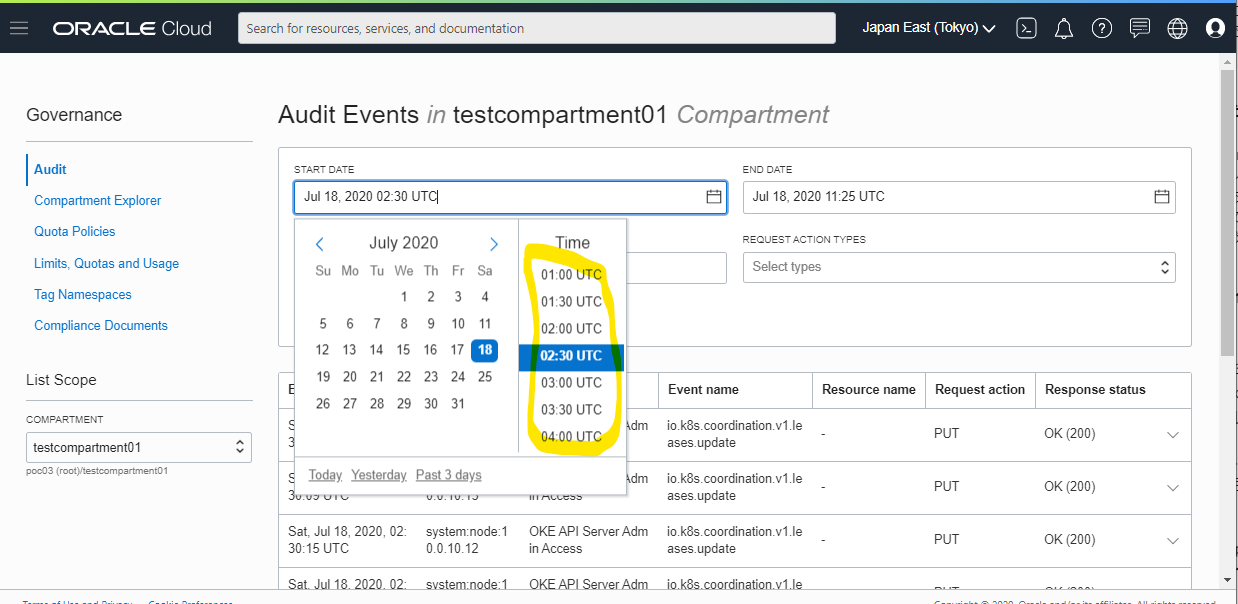Click the Start Date calendar icon

coord(714,197)
